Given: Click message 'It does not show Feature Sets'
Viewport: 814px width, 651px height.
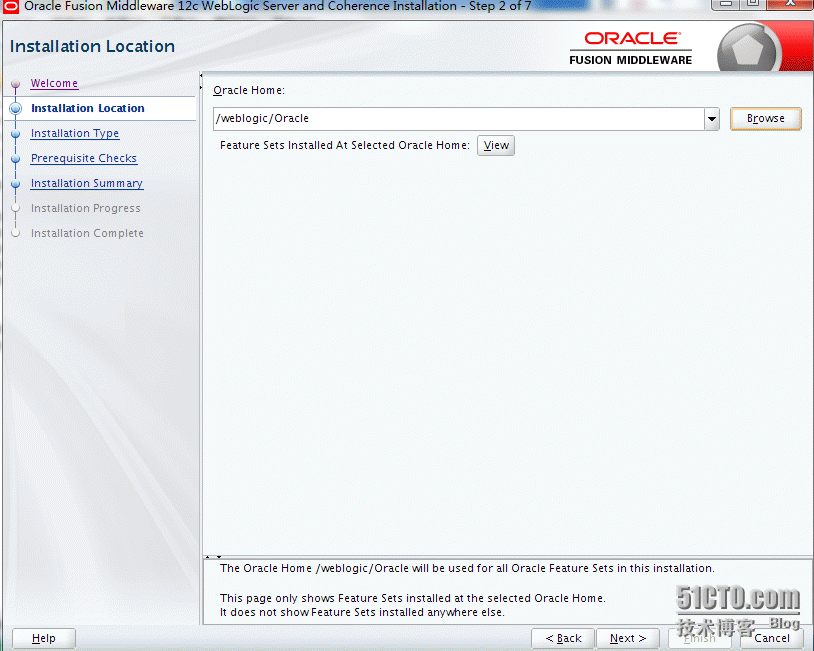Looking at the screenshot, I should click(x=362, y=613).
